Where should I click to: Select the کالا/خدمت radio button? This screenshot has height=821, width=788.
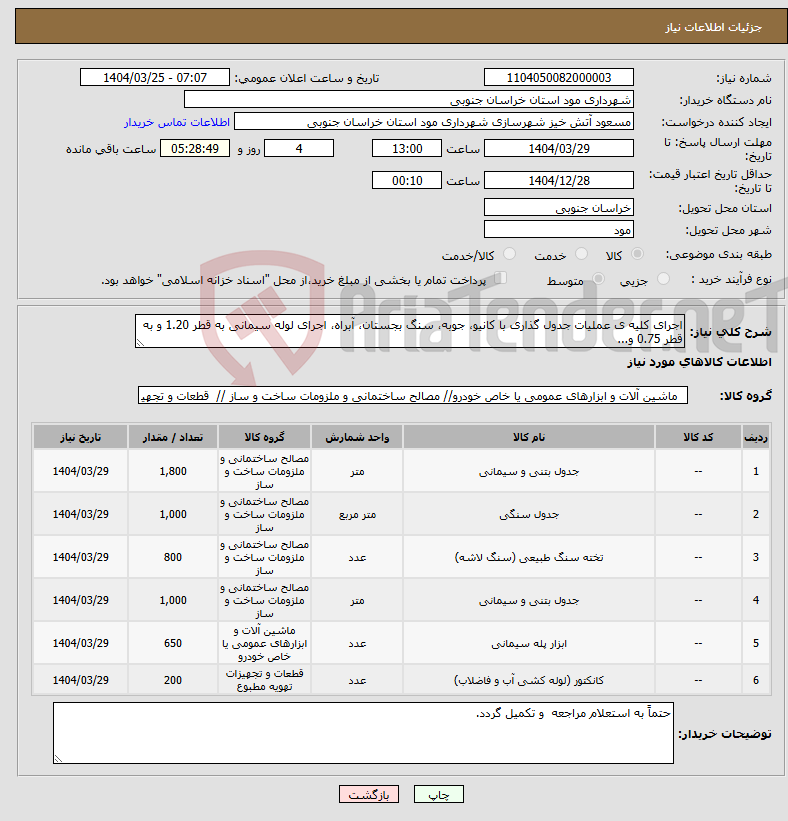509,254
